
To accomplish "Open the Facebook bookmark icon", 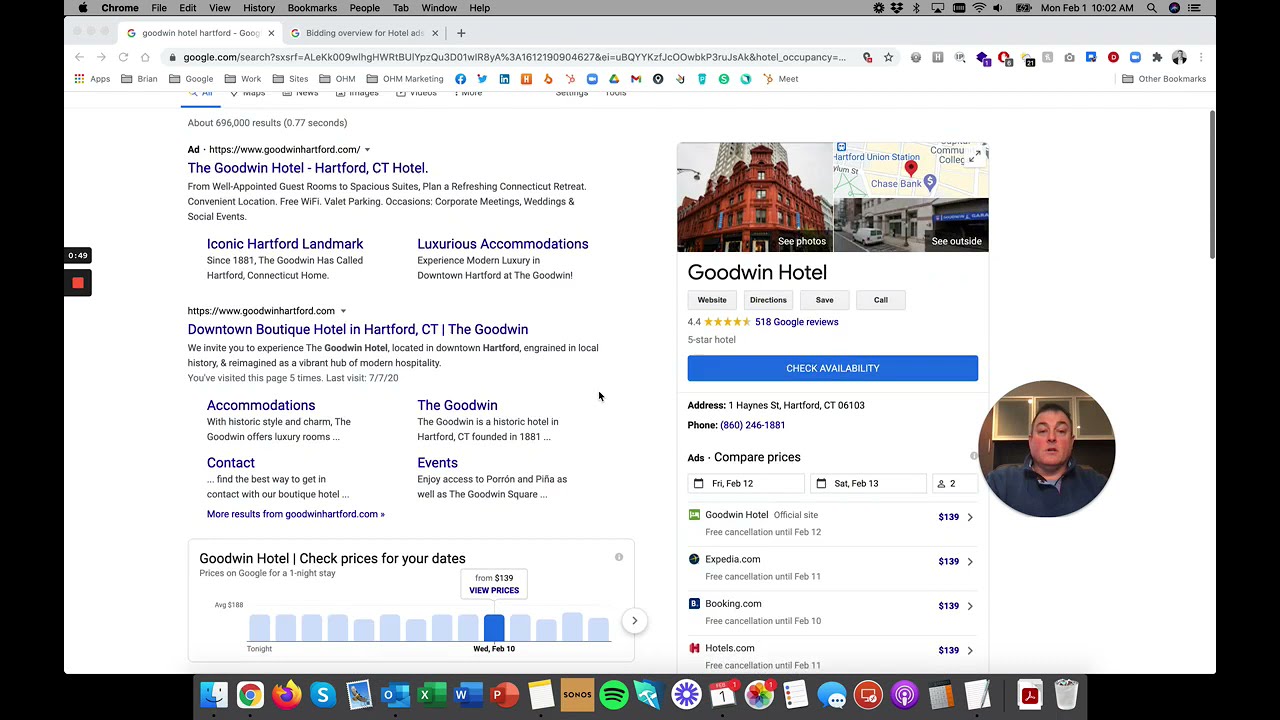I will click(460, 79).
